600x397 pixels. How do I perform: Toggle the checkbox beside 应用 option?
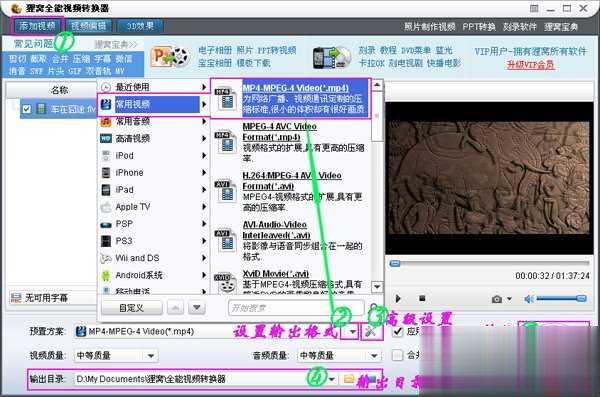pyautogui.click(x=398, y=331)
